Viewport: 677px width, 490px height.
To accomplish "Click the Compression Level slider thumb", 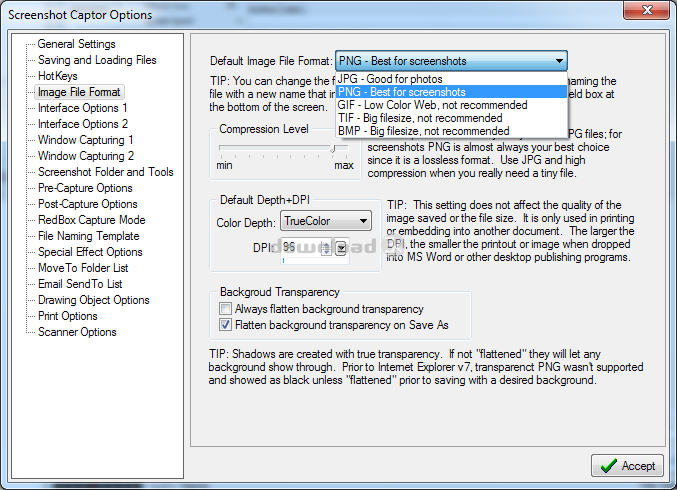I will coord(333,149).
